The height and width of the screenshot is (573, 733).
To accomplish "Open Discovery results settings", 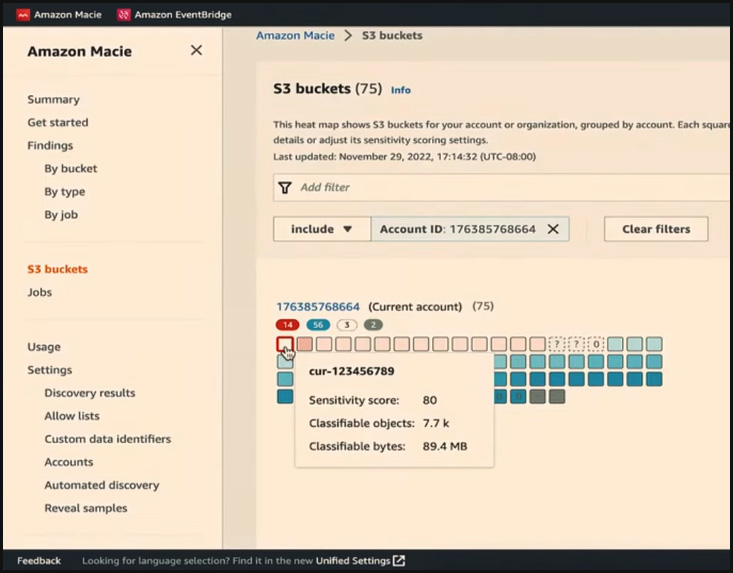I will [x=90, y=393].
